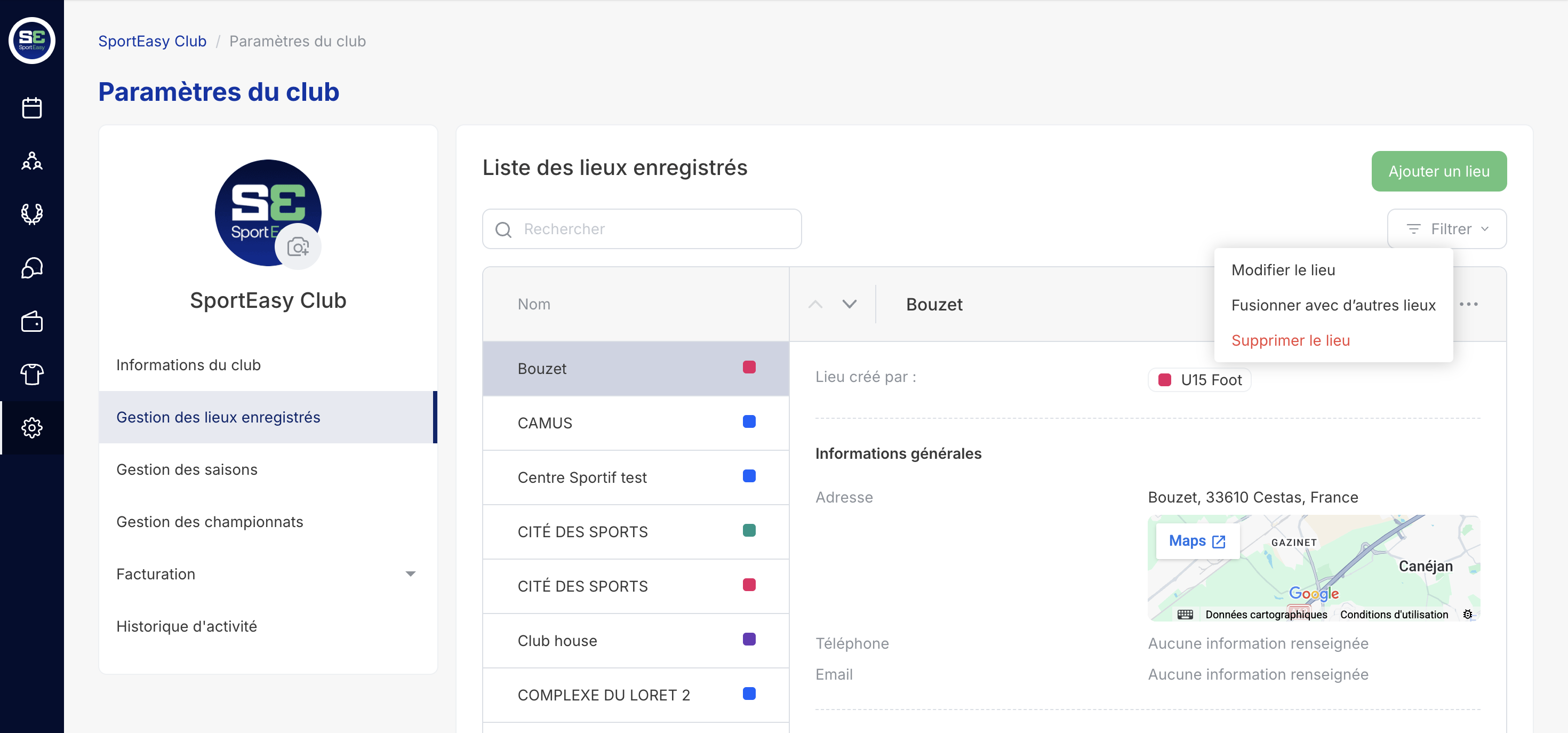Select CAMUS in the places list
This screenshot has width=1568, height=733.
(545, 423)
